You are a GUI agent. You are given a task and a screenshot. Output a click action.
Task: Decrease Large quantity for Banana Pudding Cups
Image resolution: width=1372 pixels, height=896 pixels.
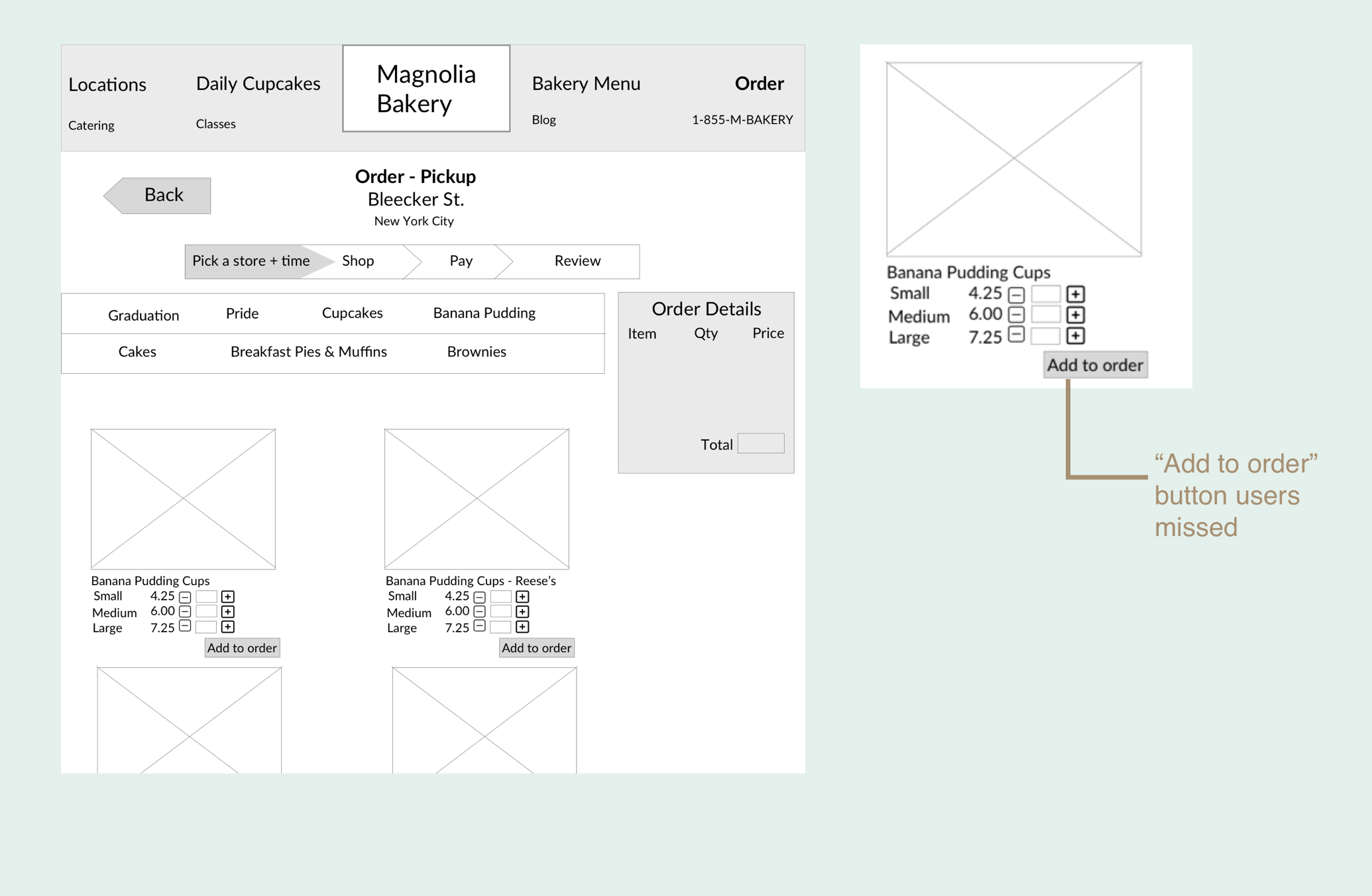(x=186, y=626)
